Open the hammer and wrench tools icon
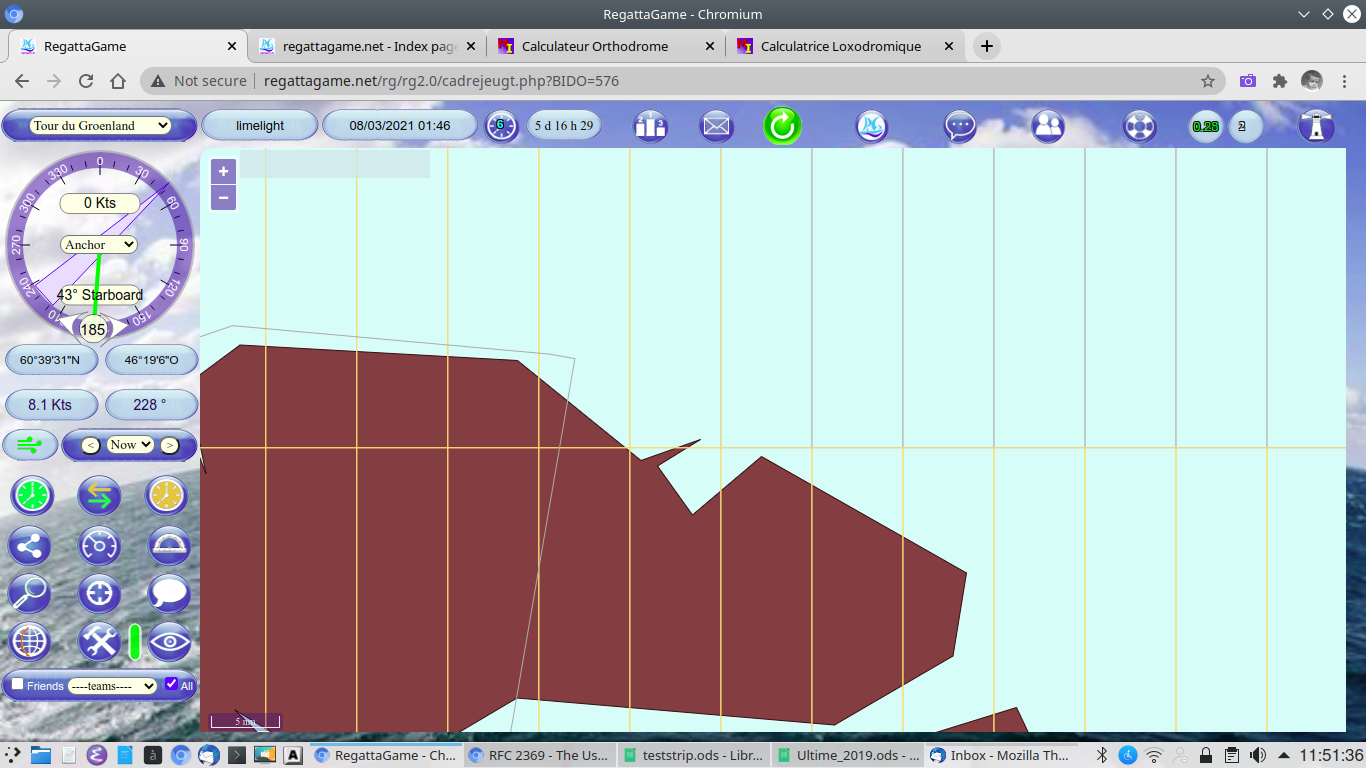 99,641
